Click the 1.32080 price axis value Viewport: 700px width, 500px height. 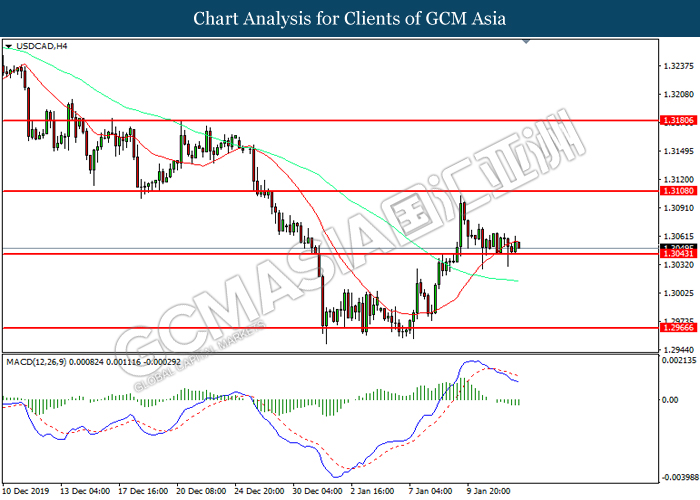pyautogui.click(x=679, y=94)
